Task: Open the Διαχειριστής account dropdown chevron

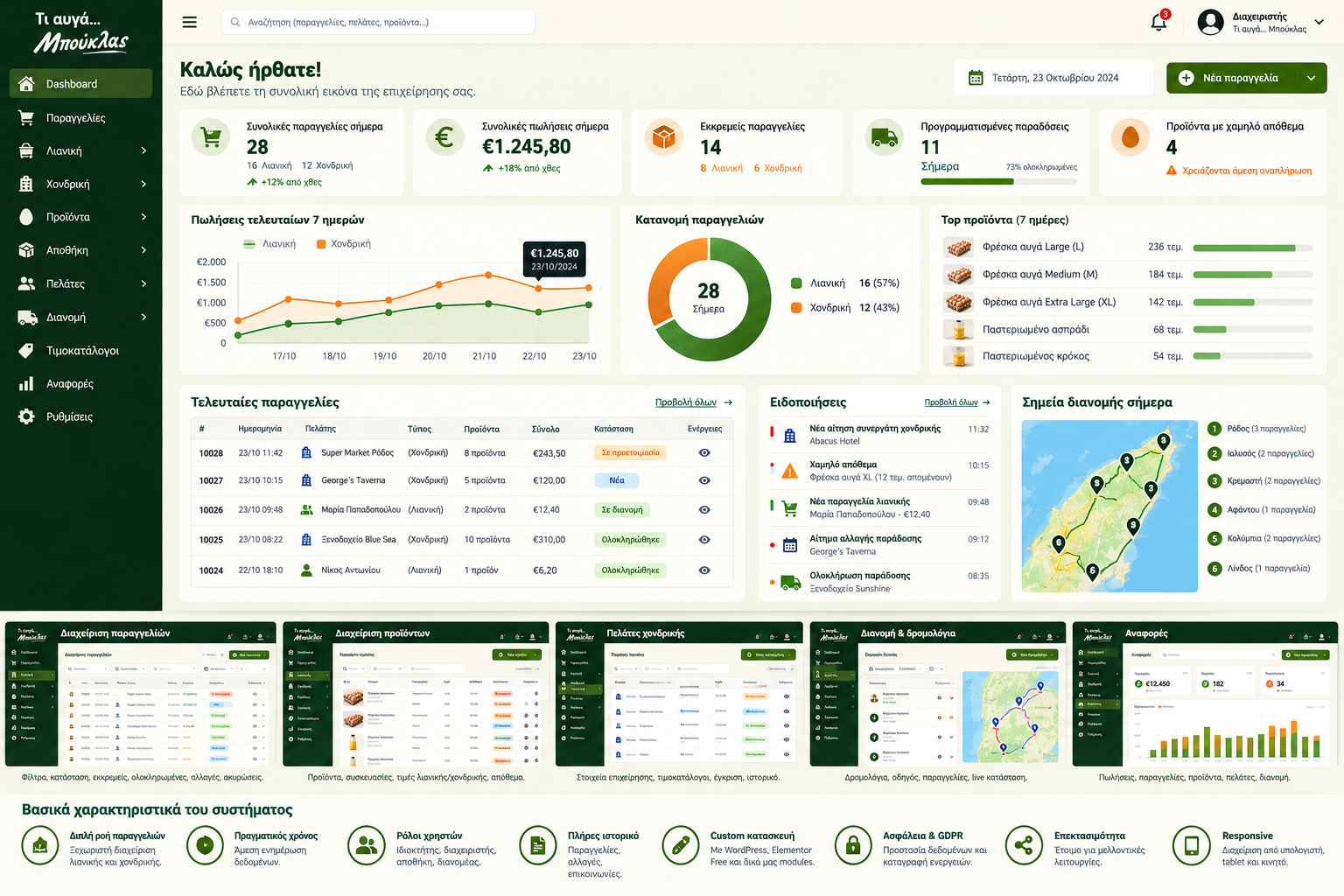Action: pos(1319,22)
